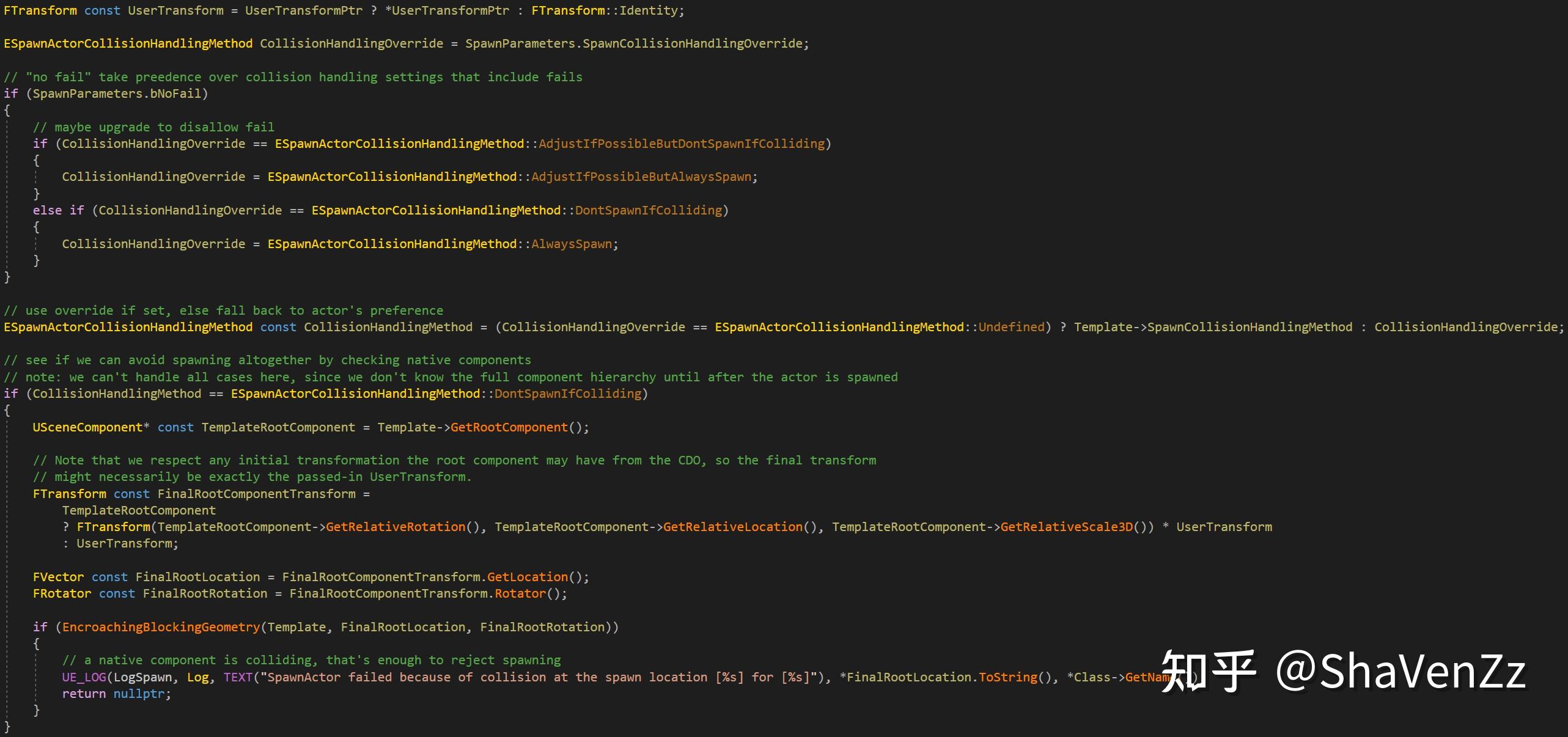Click bNoFail in the if condition
Viewport: 1568px width, 737px height.
tap(175, 94)
